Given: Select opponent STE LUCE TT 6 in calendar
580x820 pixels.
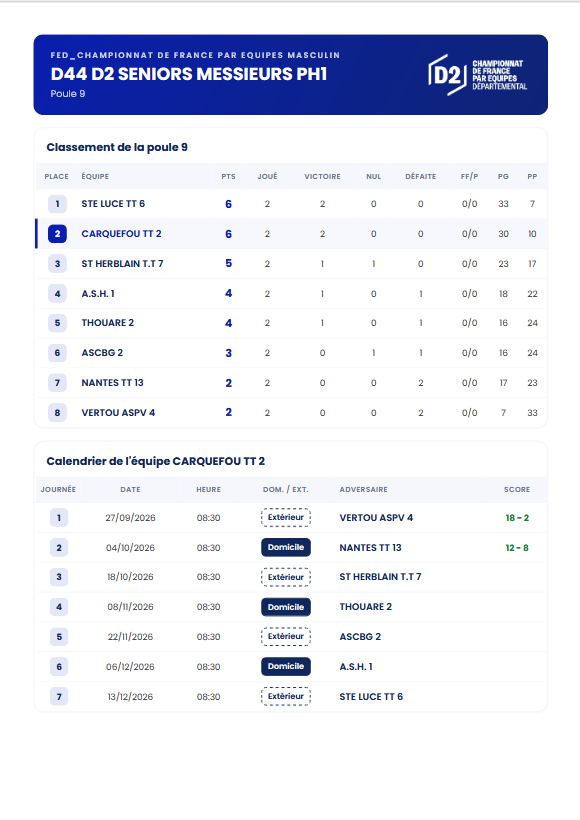Looking at the screenshot, I should click(371, 697).
